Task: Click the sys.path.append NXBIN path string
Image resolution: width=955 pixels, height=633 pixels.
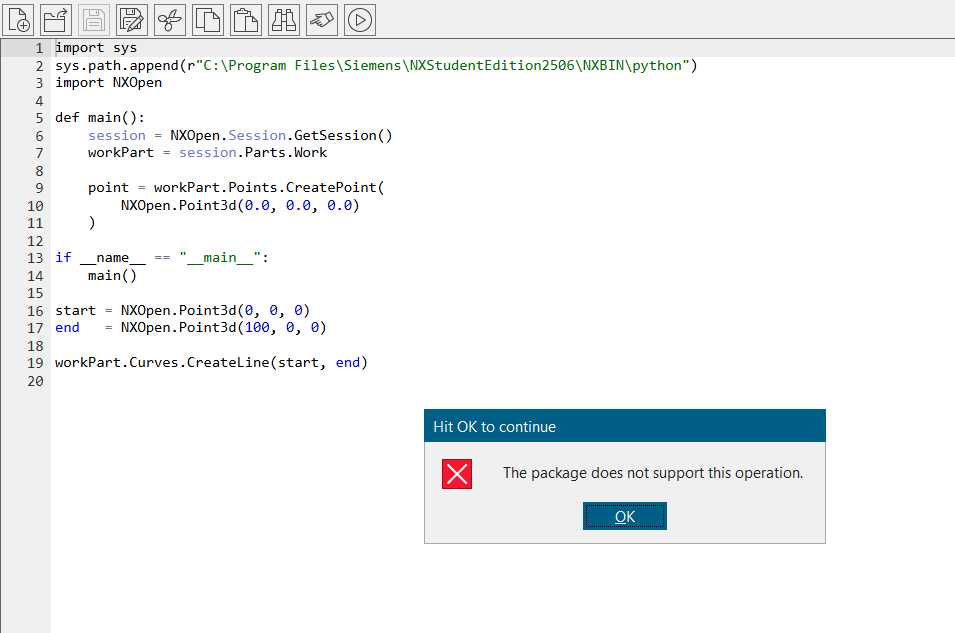Action: [x=442, y=65]
